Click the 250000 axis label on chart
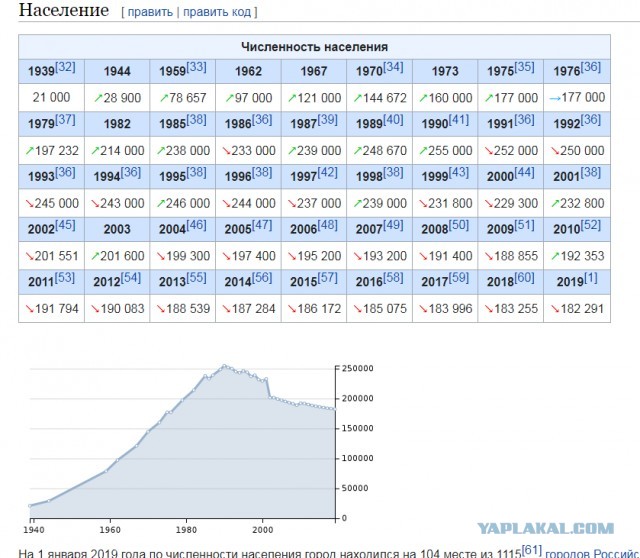Viewport: 640px width, 558px height. click(x=358, y=369)
